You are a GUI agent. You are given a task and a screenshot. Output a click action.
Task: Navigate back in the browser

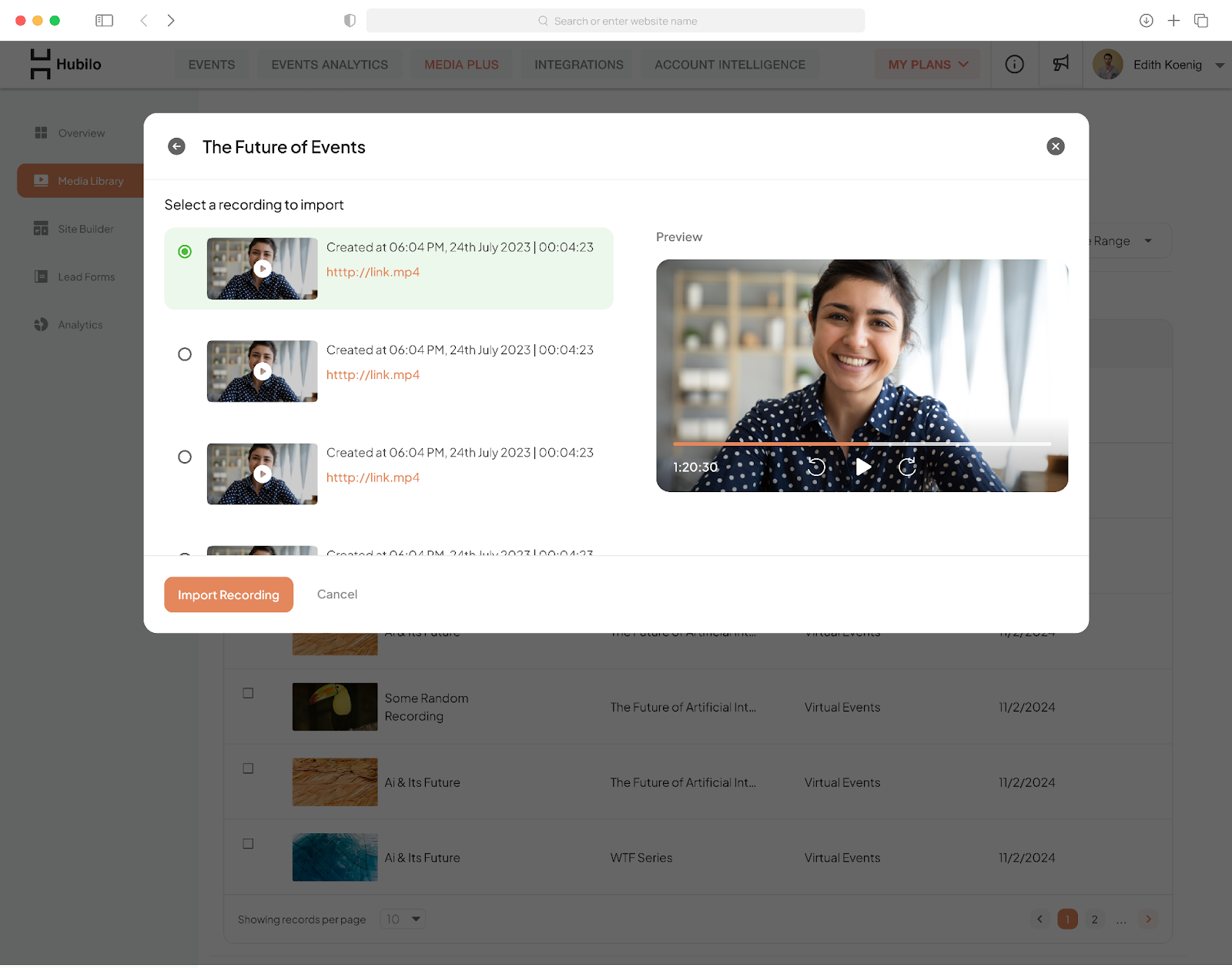tap(144, 21)
